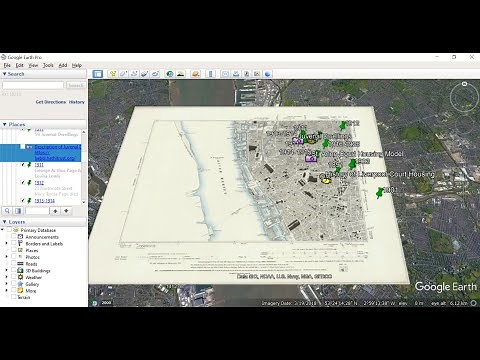Image resolution: width=480 pixels, height=360 pixels.
Task: Toggle the 1911 placemark checkbox
Action: (x=23, y=165)
